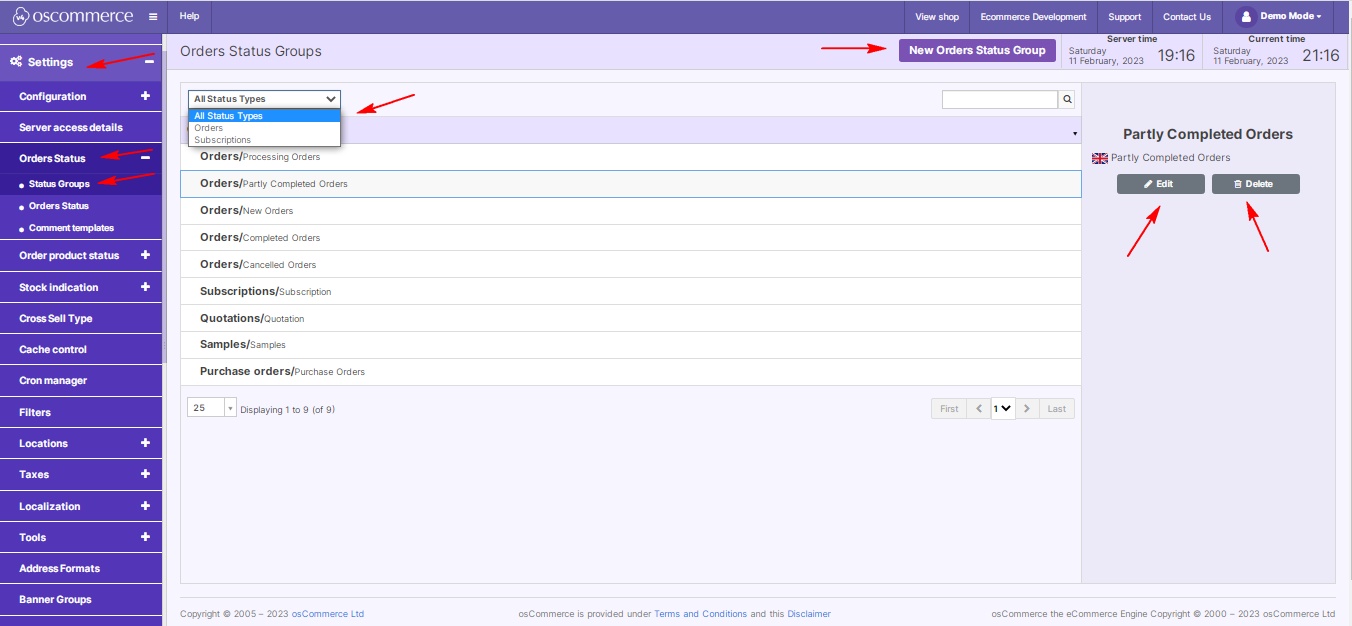Open Cron manager menu

point(81,380)
